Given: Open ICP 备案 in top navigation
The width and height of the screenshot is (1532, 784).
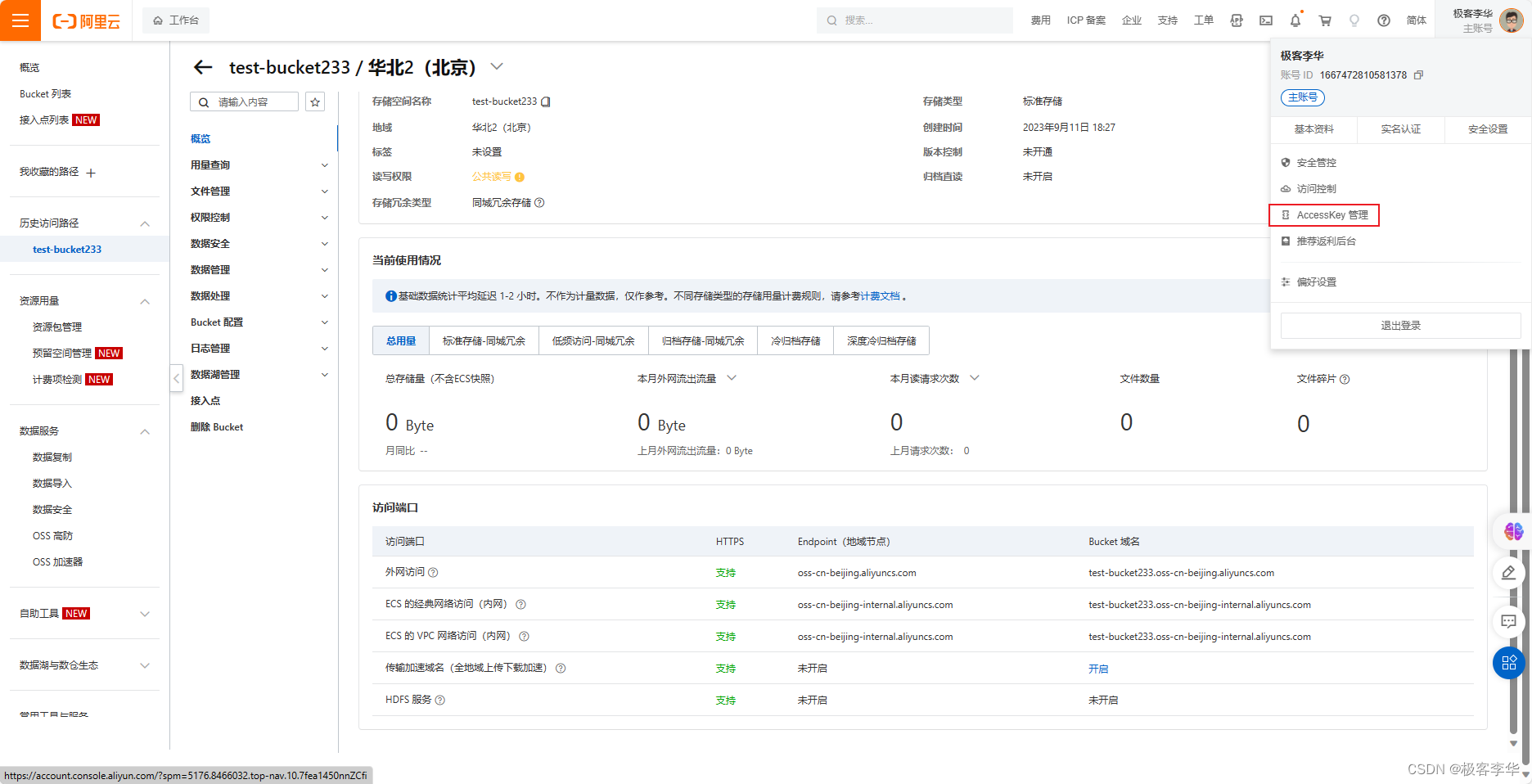Looking at the screenshot, I should [x=1086, y=20].
